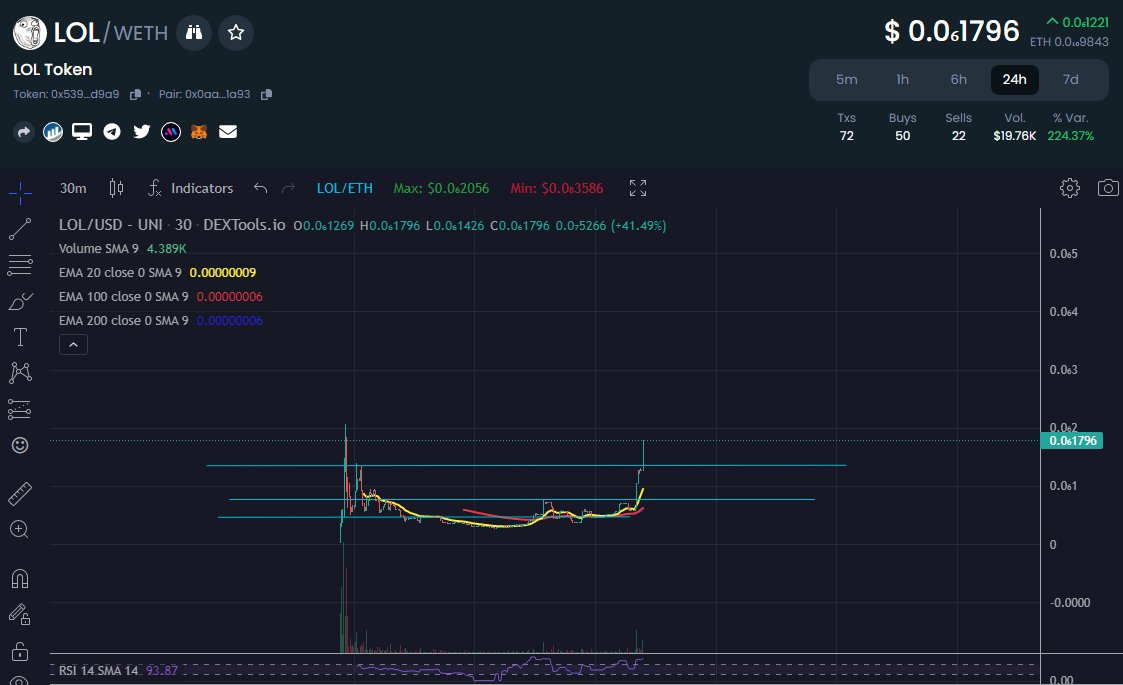Viewport: 1123px width, 685px height.
Task: Click the Volume SMA 9 indicator label
Action: (99, 249)
